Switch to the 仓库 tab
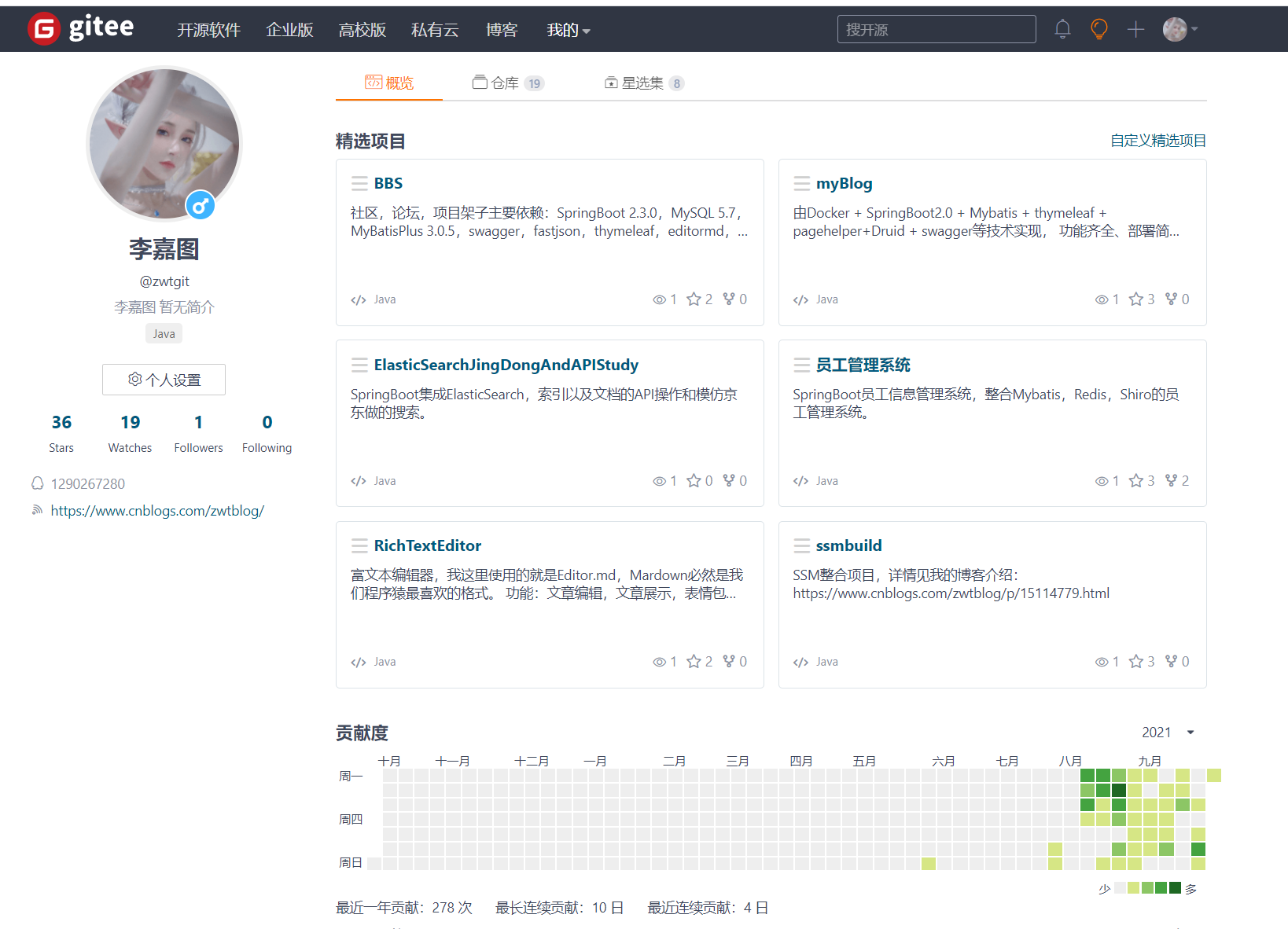Screen dimensions: 1288x929 click(x=508, y=83)
